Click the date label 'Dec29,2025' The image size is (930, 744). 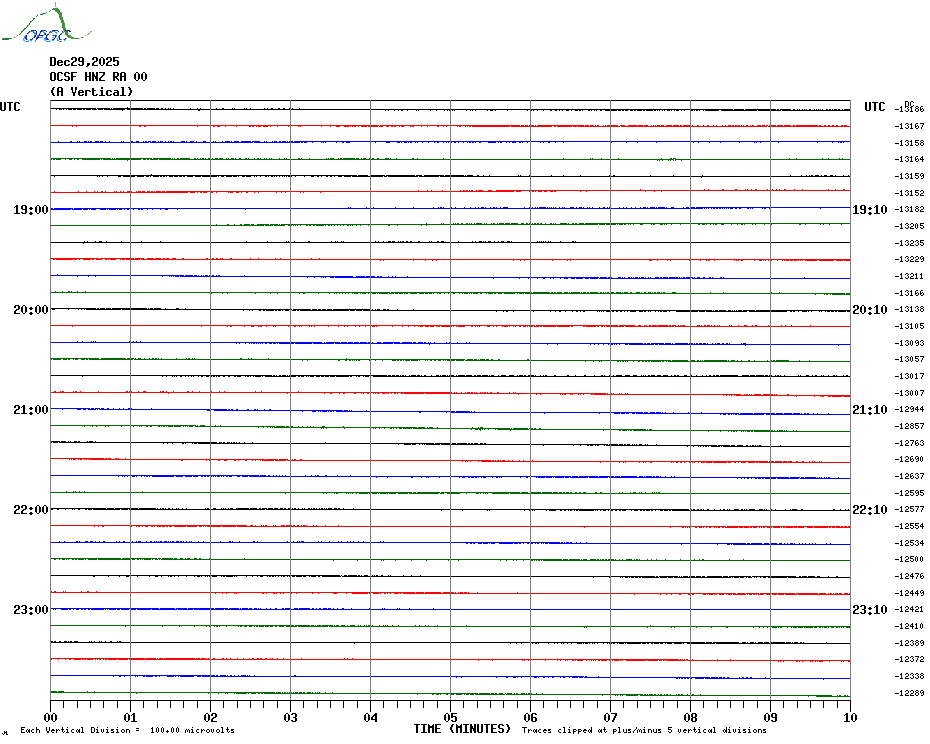(x=84, y=62)
